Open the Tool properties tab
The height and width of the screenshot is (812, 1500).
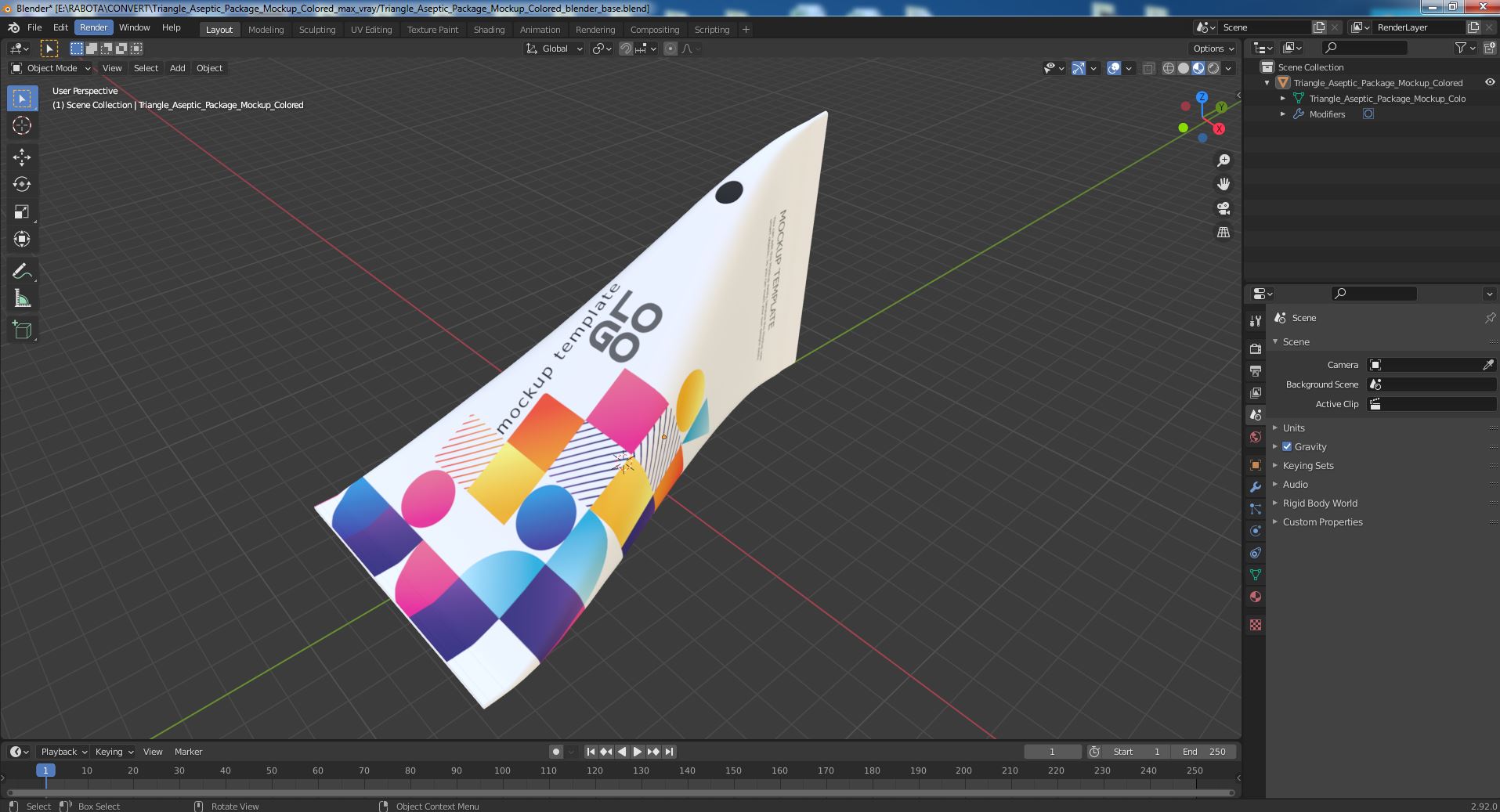(x=1256, y=320)
